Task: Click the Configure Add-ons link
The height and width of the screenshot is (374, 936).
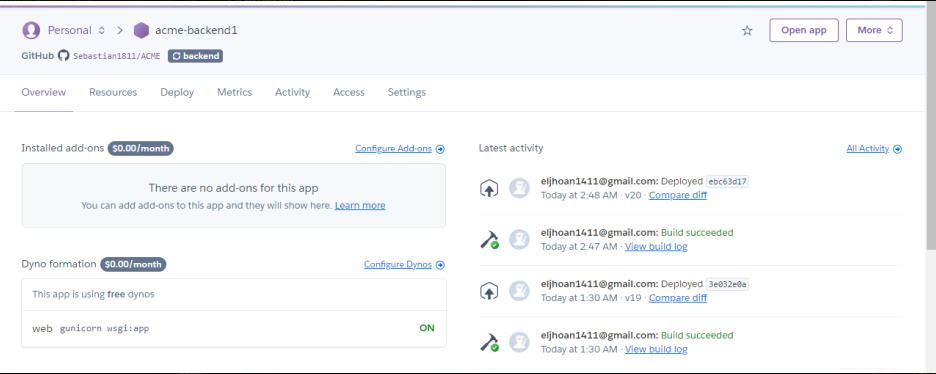Action: (393, 149)
